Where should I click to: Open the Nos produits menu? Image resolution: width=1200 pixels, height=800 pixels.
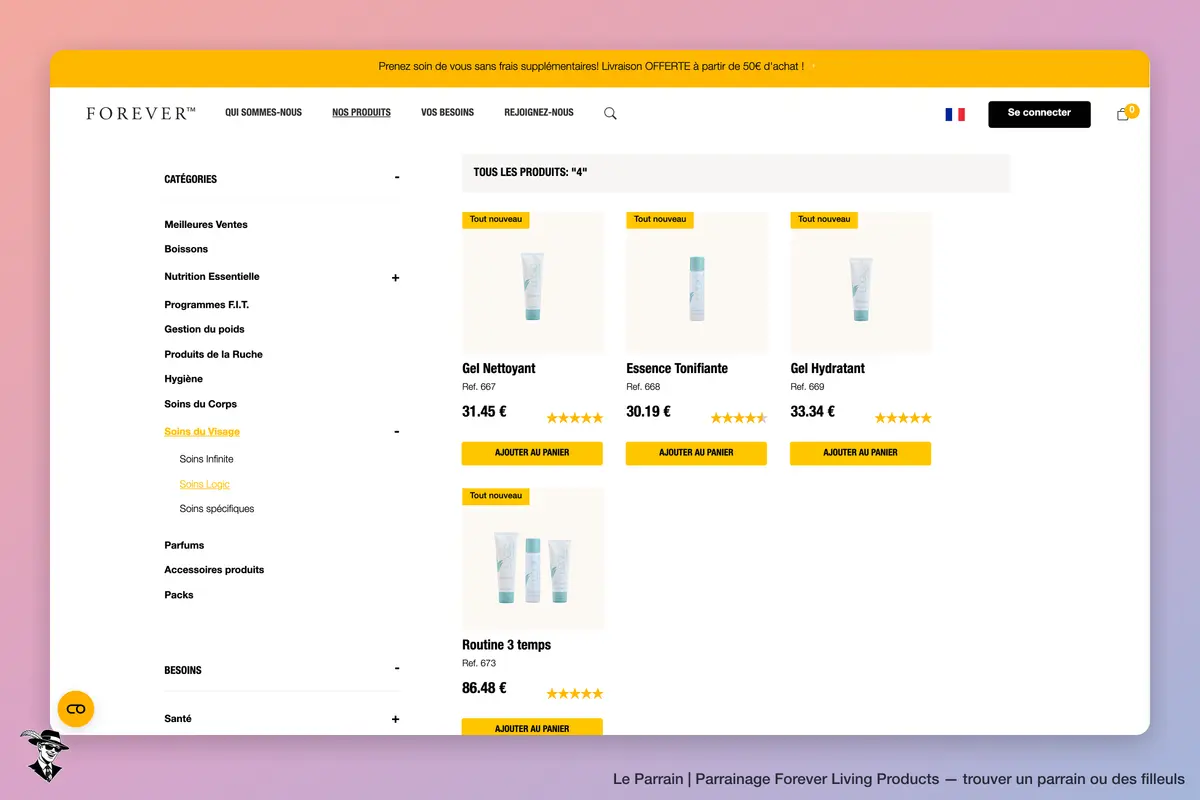tap(361, 113)
